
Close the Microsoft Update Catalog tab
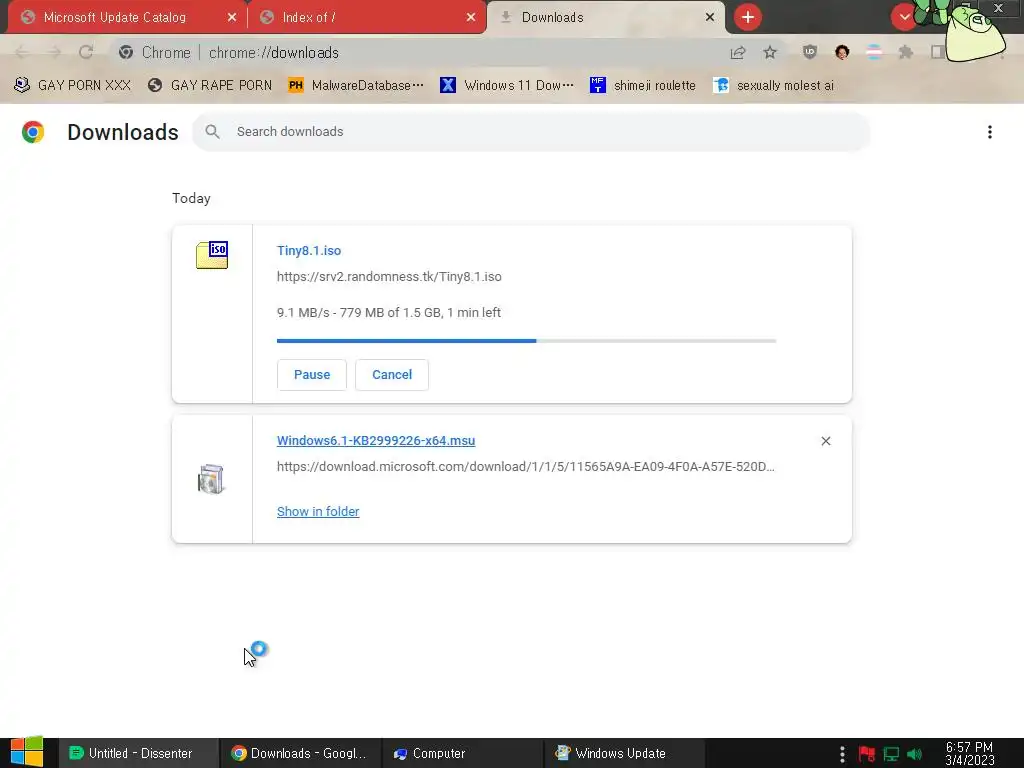click(232, 18)
